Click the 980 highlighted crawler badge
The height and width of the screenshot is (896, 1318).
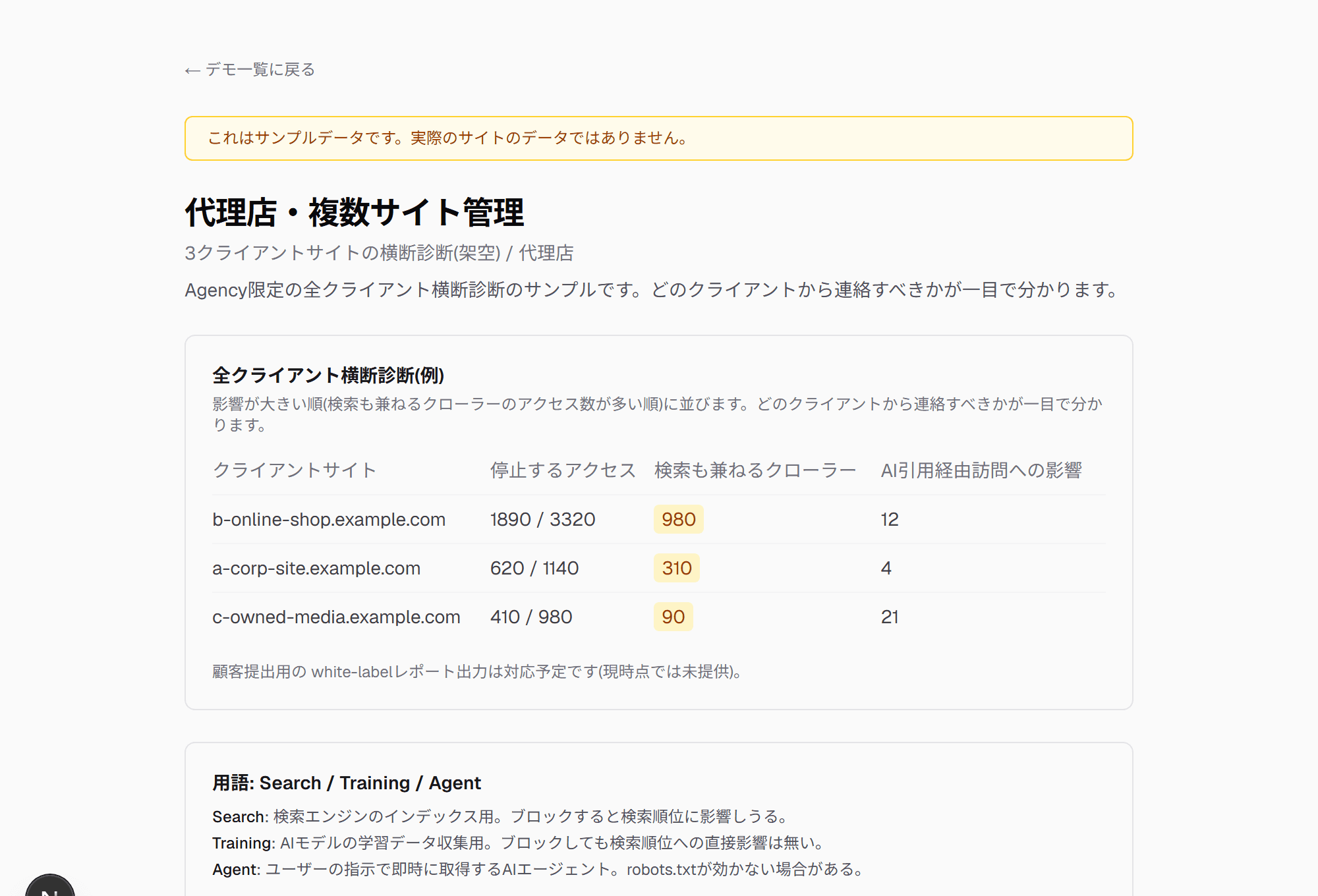[x=679, y=519]
